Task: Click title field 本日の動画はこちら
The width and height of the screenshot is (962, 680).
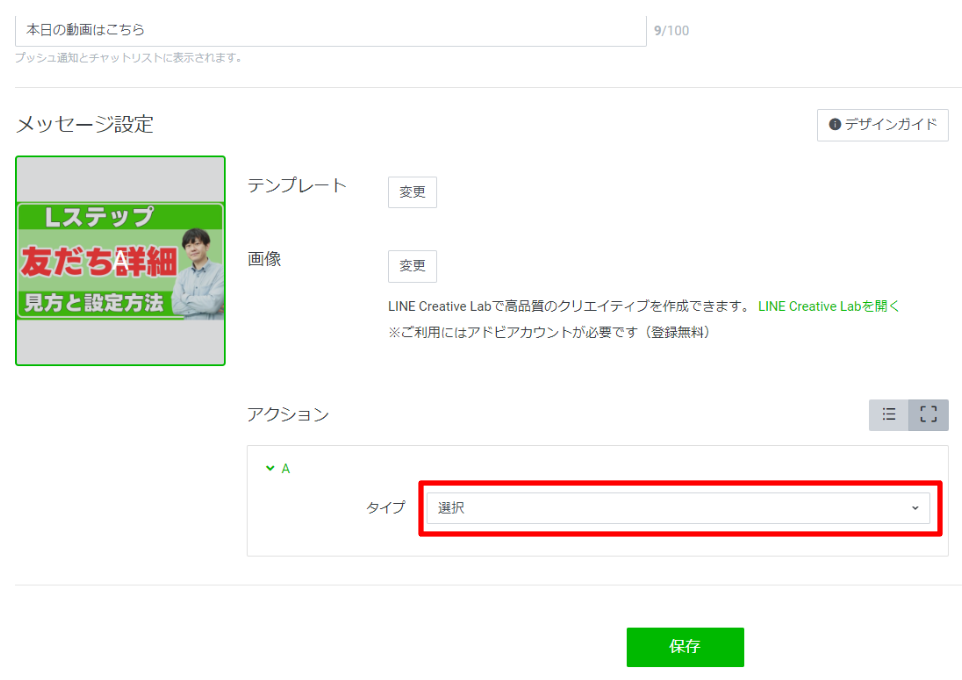Action: pyautogui.click(x=331, y=29)
